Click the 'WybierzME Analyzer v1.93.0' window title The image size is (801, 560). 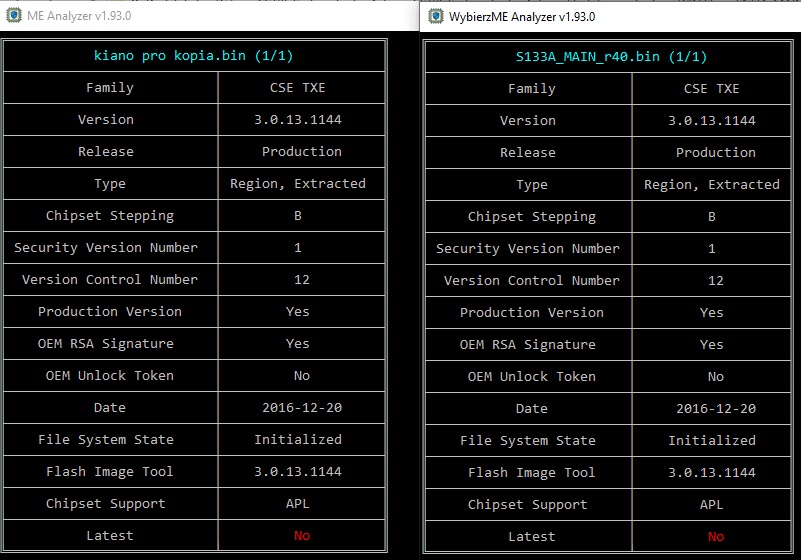(522, 17)
